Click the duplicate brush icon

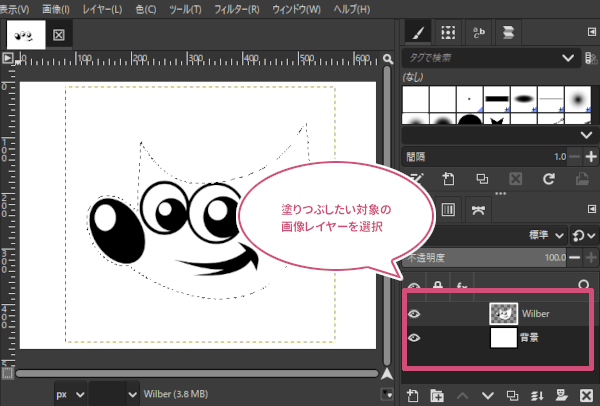pos(482,180)
